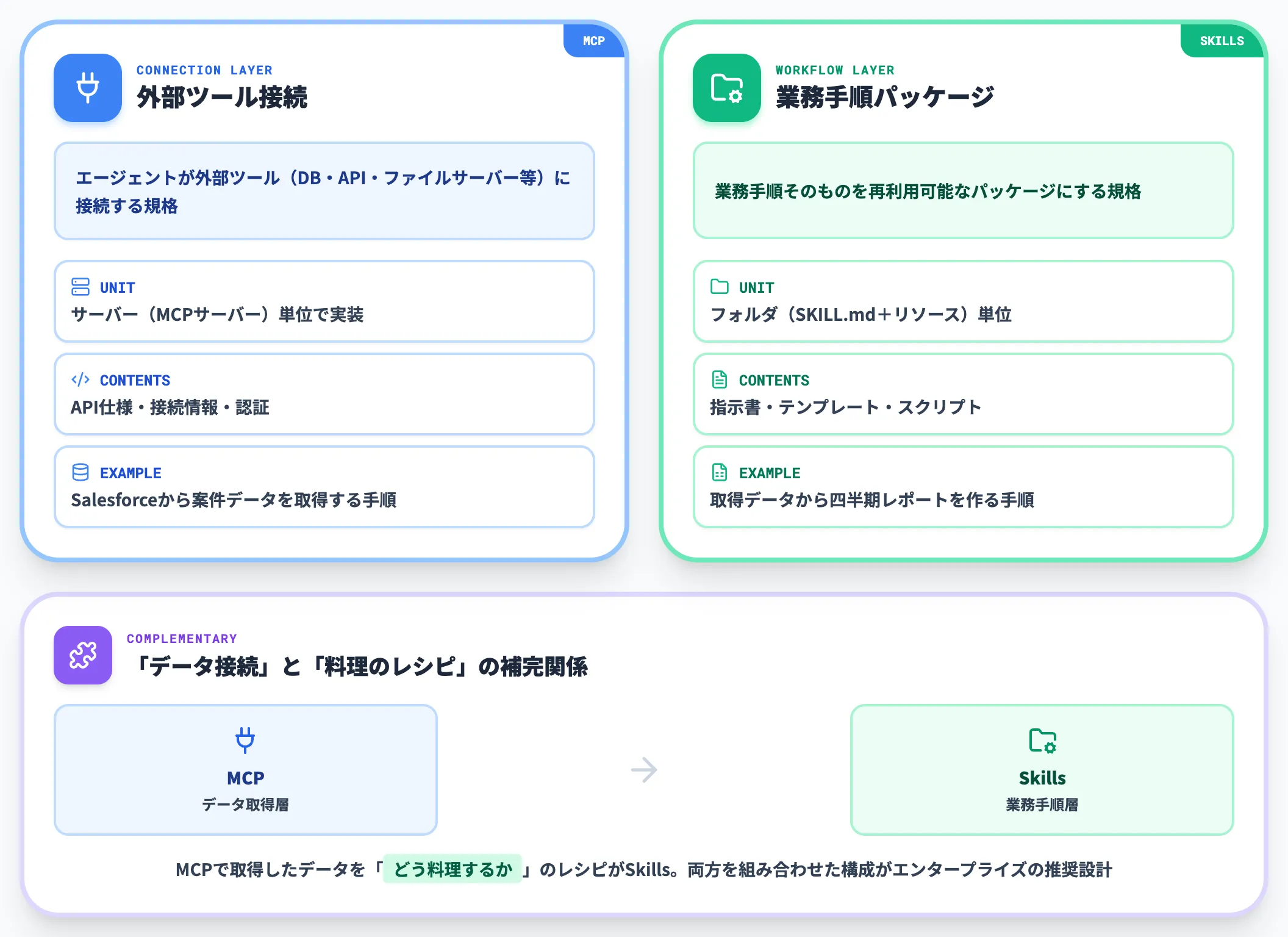The height and width of the screenshot is (937, 1288).
Task: Click the フォルダ（SKILL.md＋リソース）単位 text
Action: coord(861,315)
